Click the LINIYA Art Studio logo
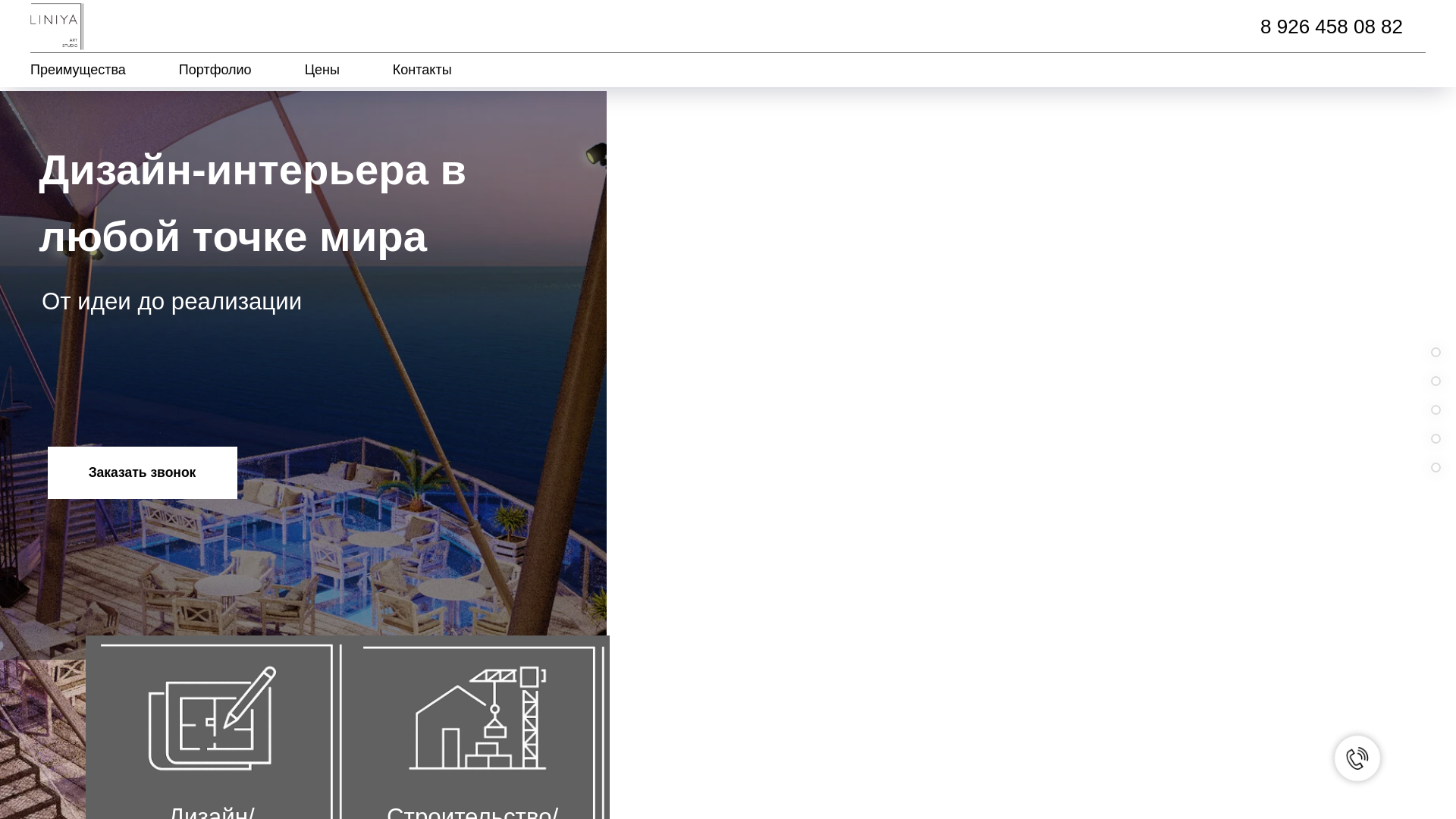The image size is (1456, 819). (57, 27)
